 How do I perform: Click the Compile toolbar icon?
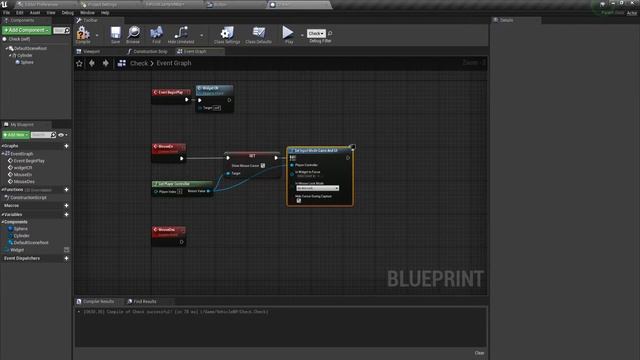[x=83, y=34]
